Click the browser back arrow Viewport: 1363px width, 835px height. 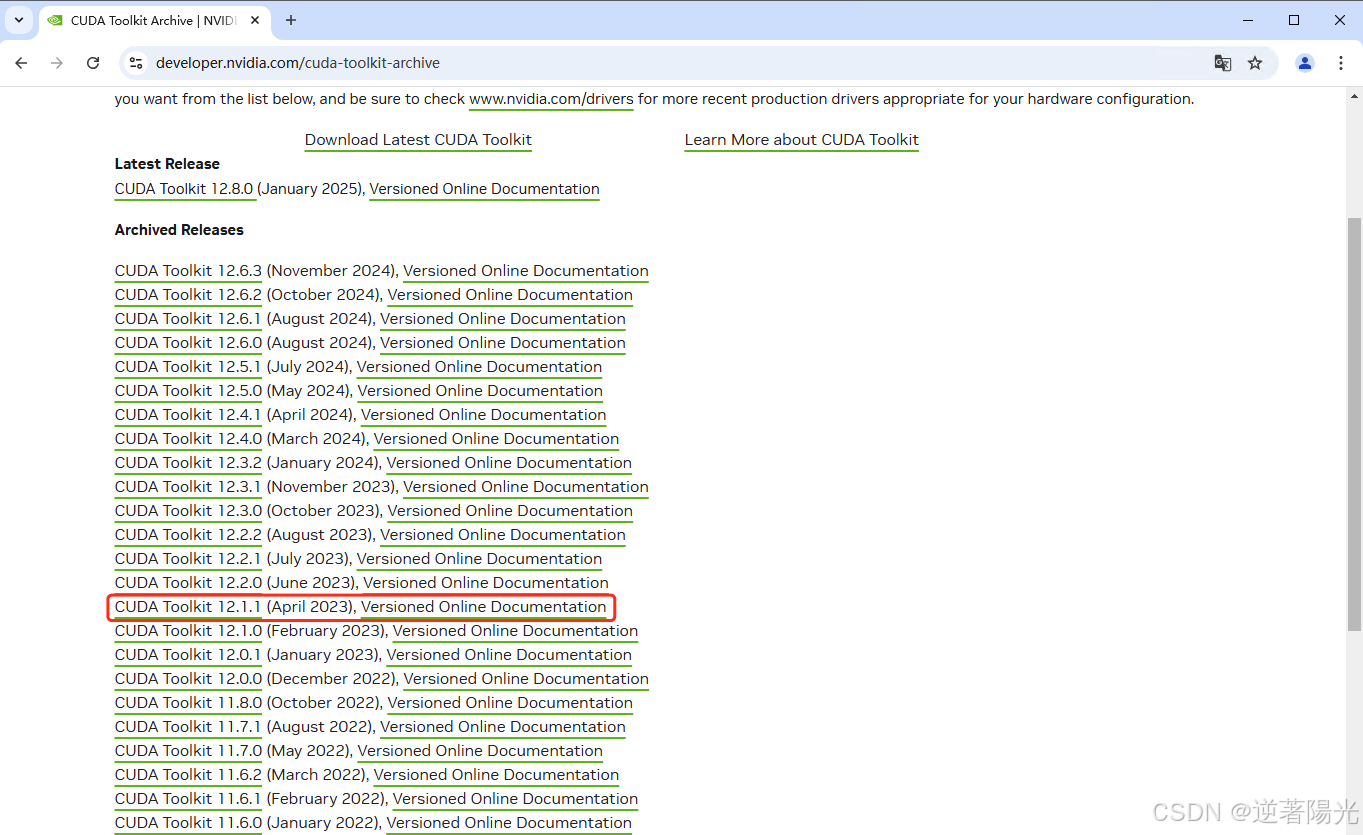click(21, 63)
